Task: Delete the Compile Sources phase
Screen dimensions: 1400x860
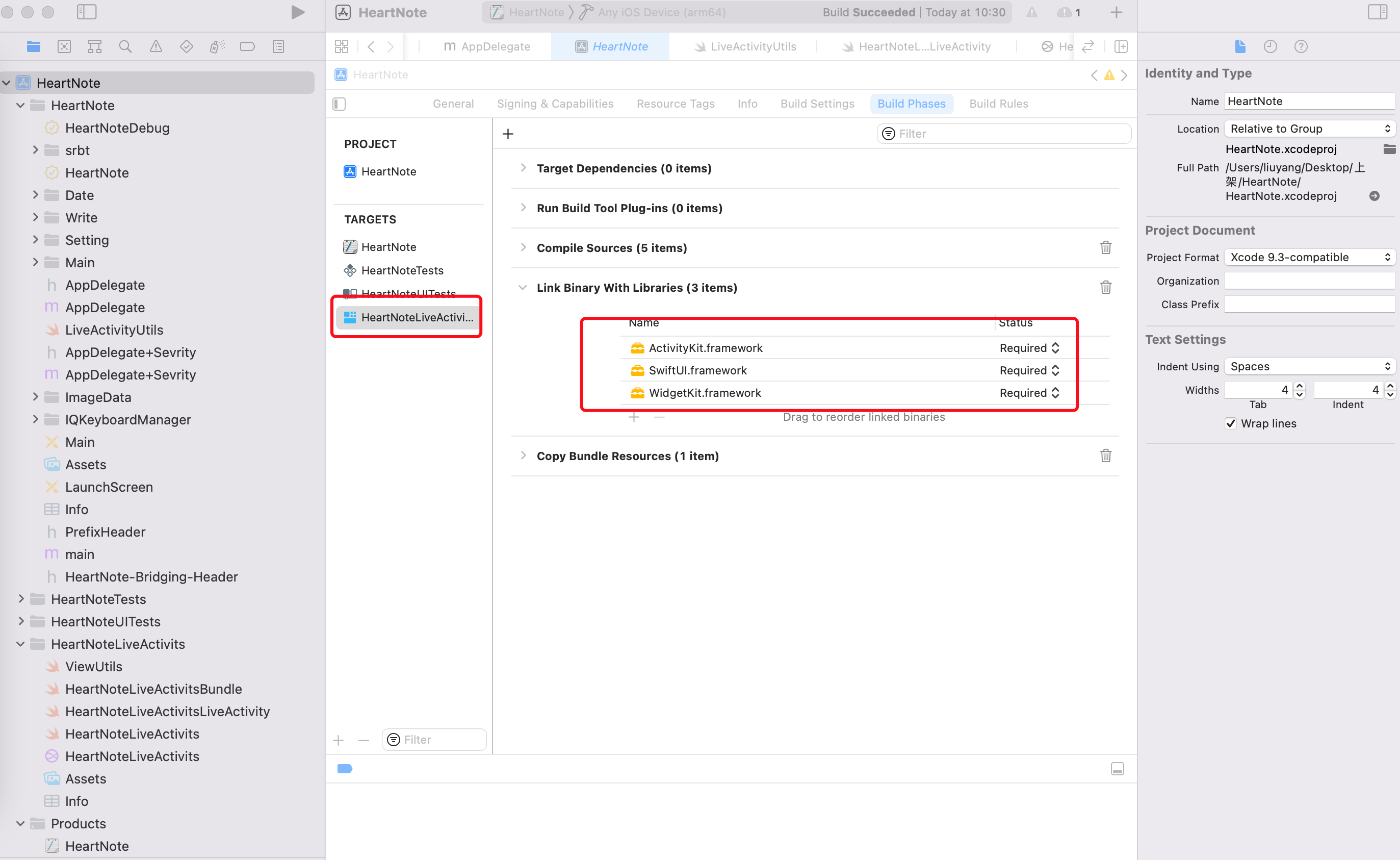Action: 1105,247
